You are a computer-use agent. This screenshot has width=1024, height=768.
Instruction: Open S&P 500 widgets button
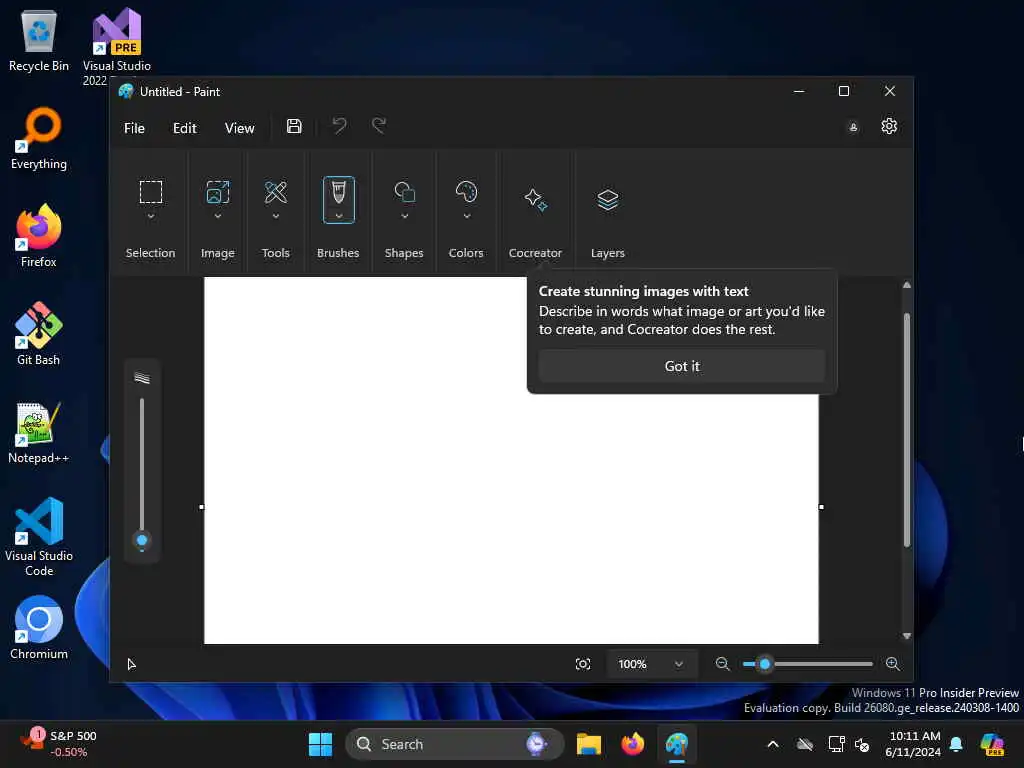click(59, 744)
